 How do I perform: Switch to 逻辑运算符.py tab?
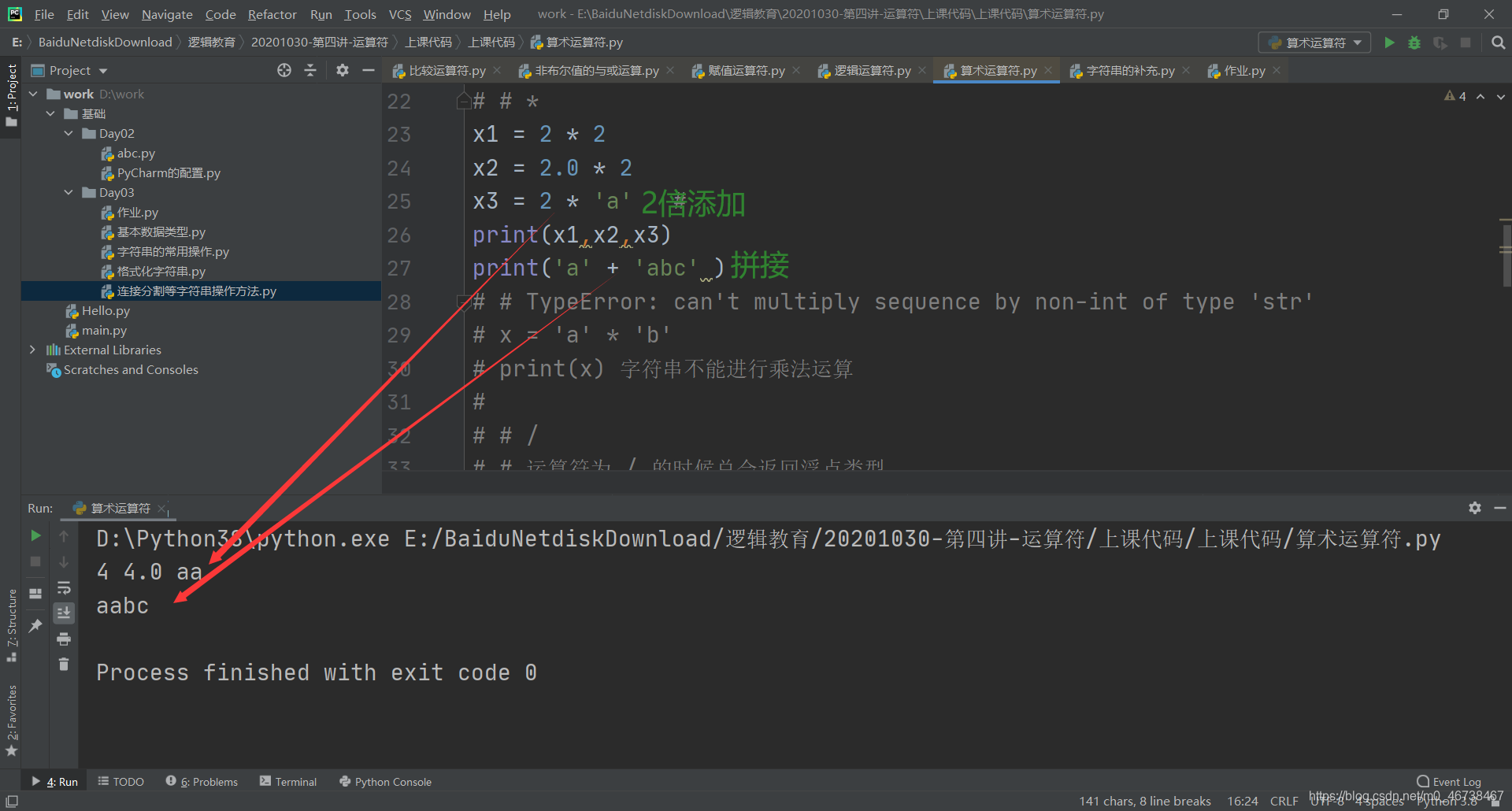[872, 71]
